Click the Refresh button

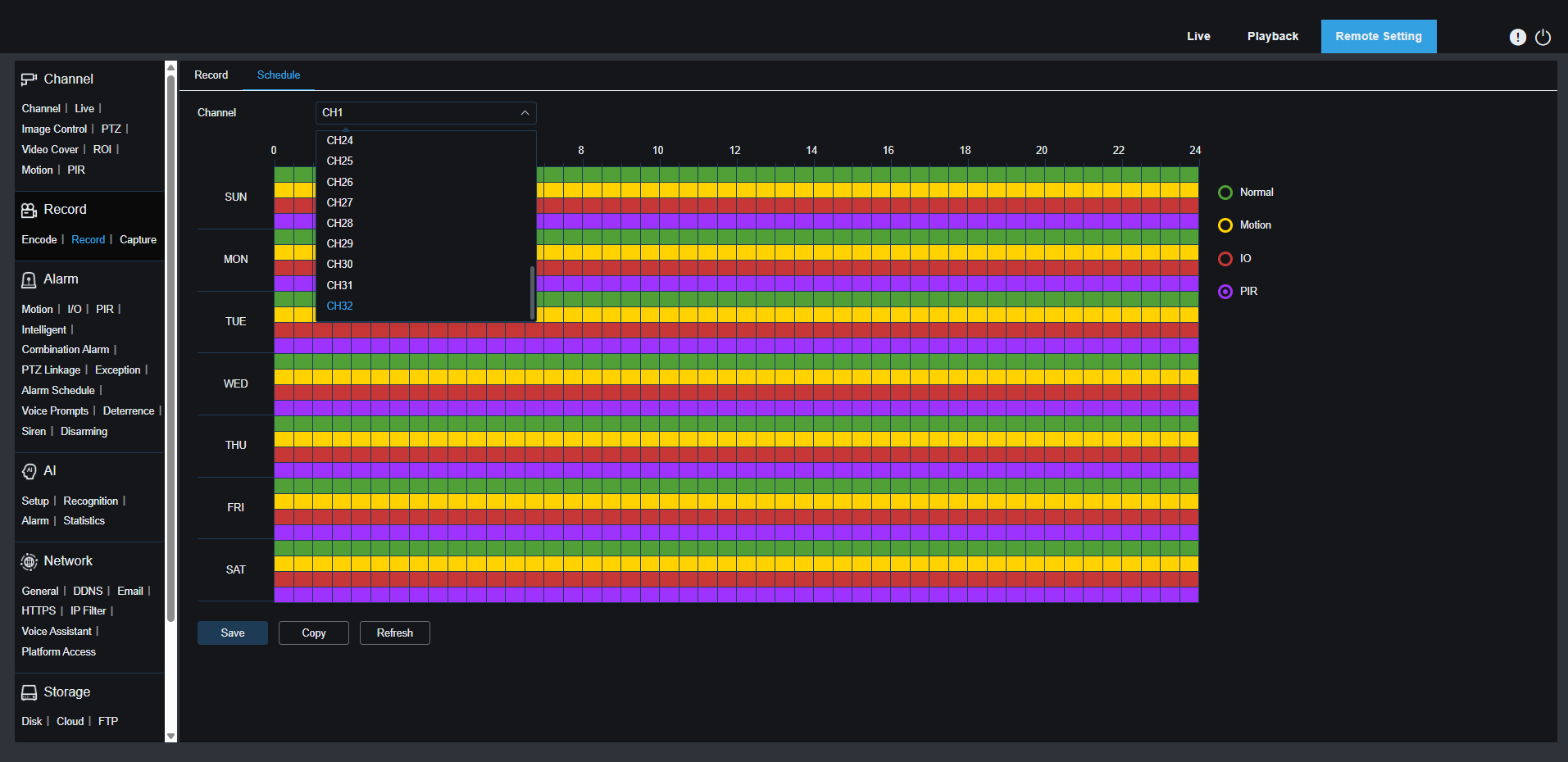click(x=394, y=633)
